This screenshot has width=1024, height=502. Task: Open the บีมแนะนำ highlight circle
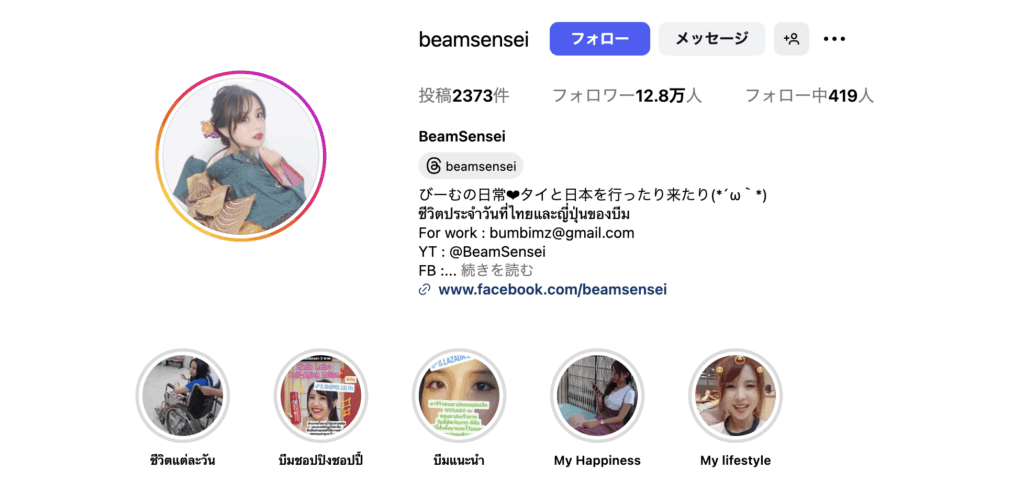coord(458,396)
